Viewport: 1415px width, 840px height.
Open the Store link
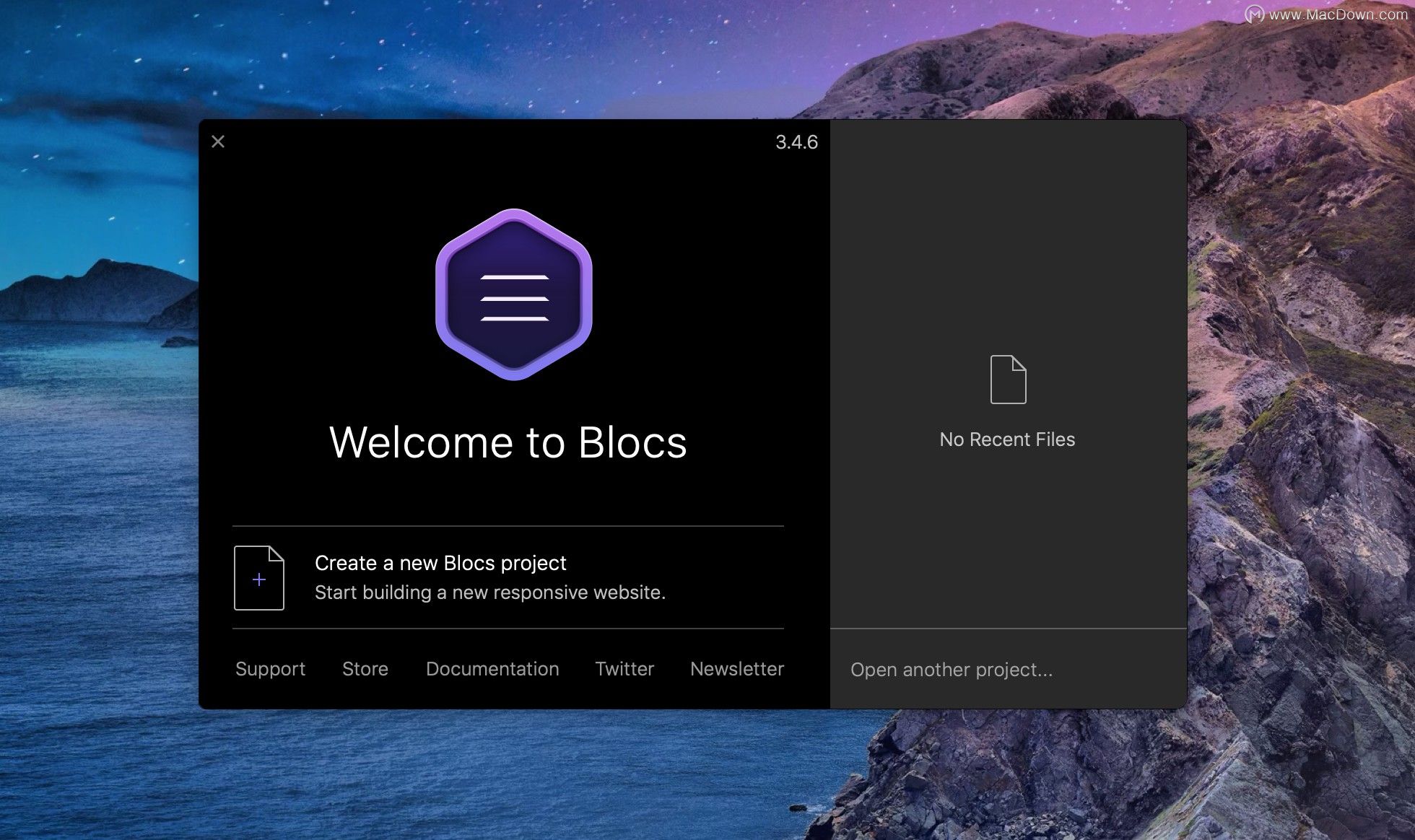[x=365, y=669]
